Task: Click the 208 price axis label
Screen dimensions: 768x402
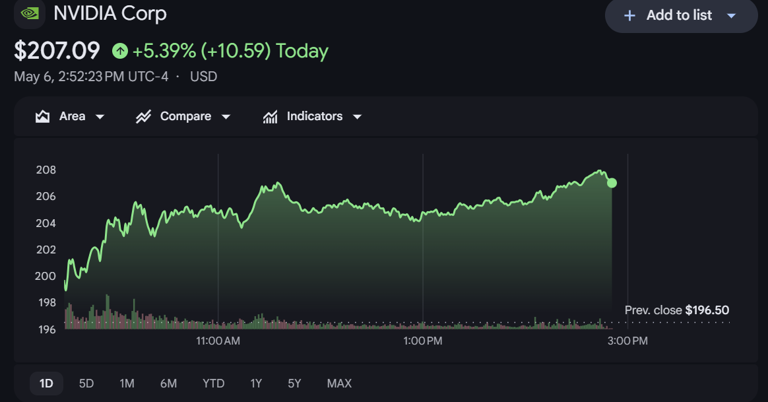Action: click(x=46, y=170)
